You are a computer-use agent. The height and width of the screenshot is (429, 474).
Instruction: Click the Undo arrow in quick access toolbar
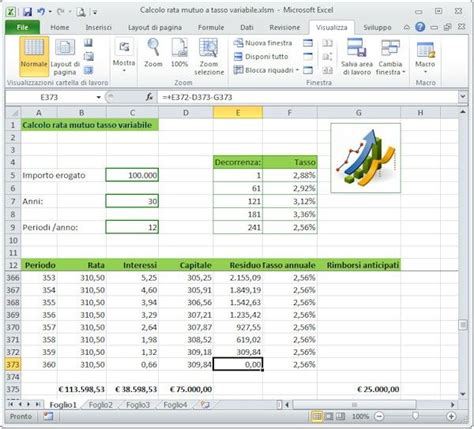point(41,12)
